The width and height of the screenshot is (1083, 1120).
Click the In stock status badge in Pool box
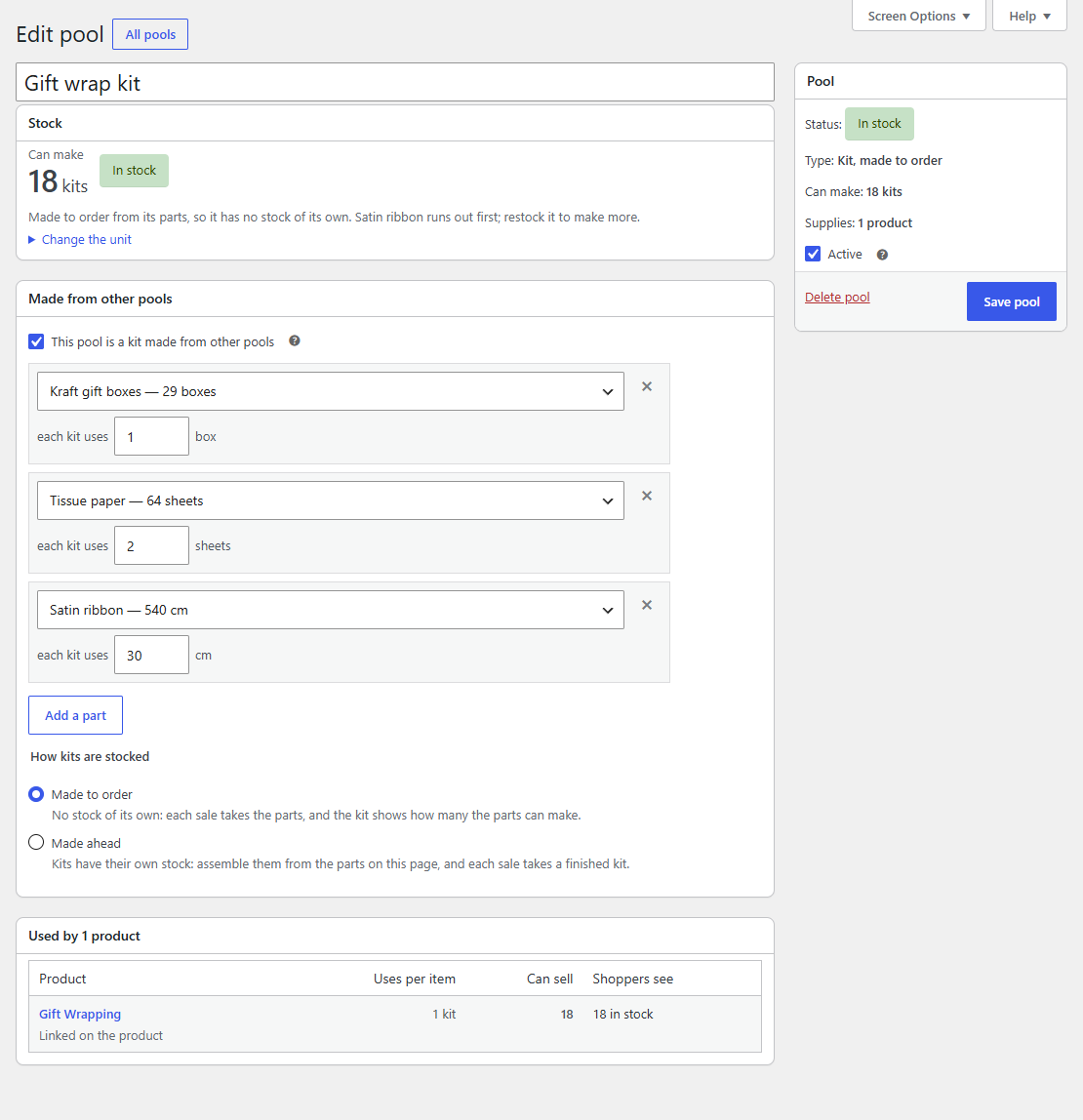tap(879, 124)
